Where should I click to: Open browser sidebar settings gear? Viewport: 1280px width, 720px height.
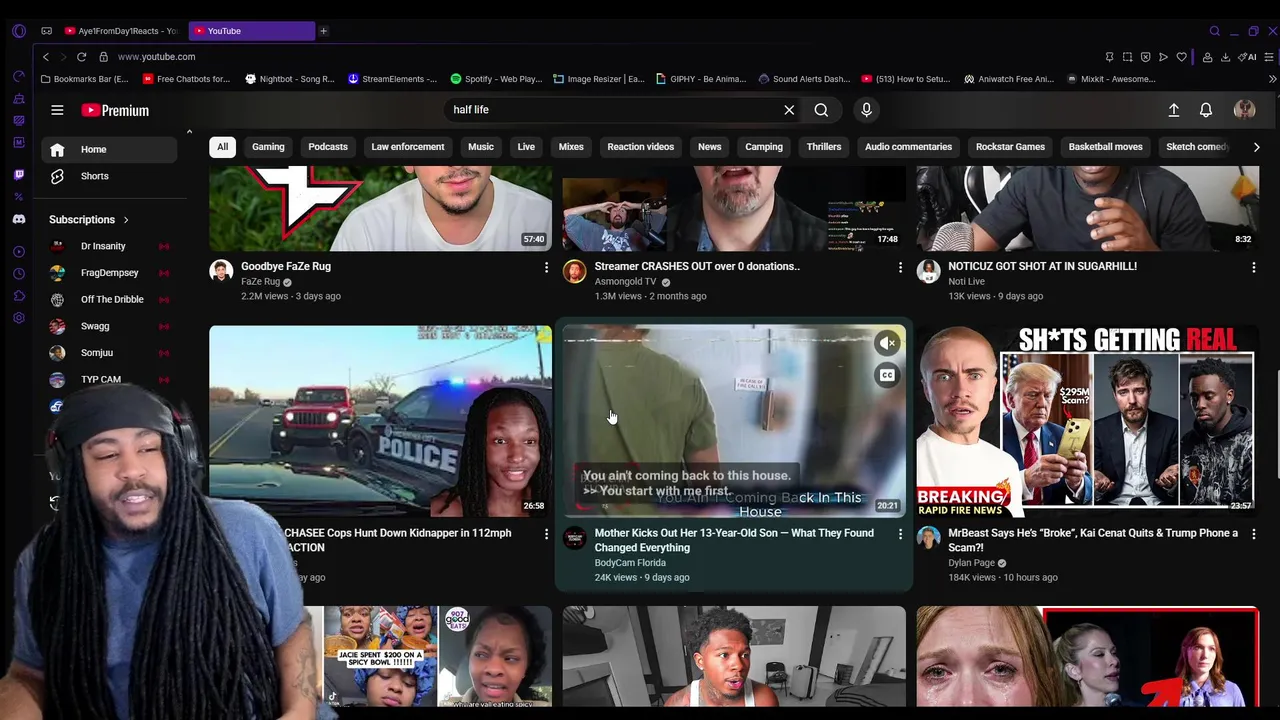click(x=18, y=317)
